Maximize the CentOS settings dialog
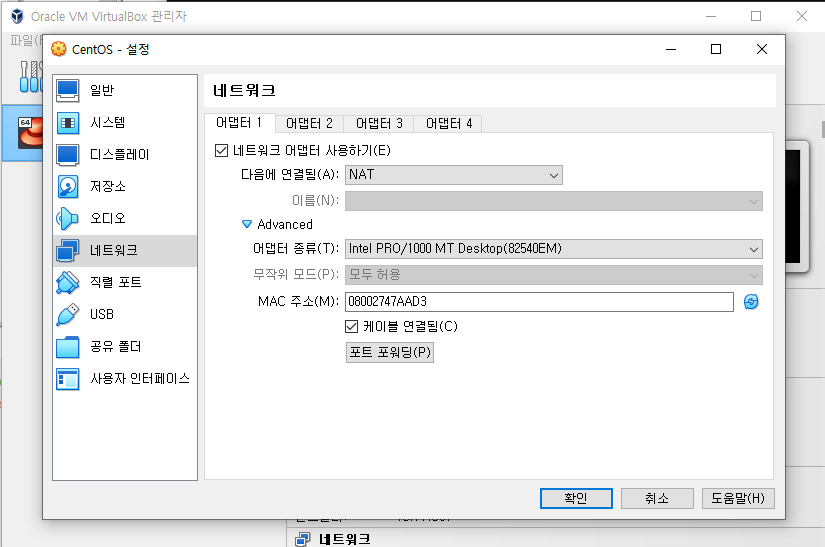 716,49
